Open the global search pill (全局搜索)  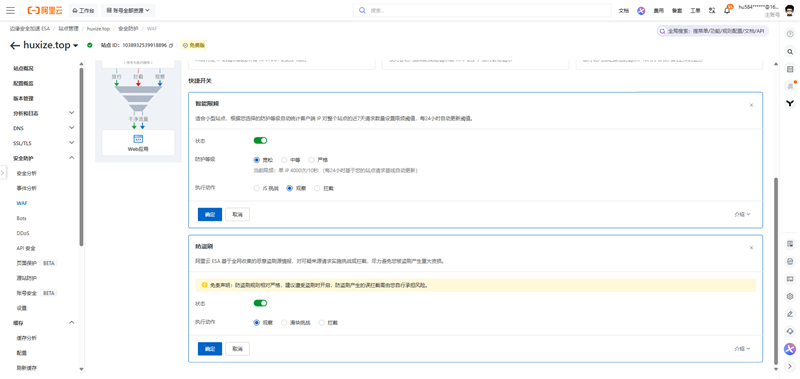(x=713, y=31)
